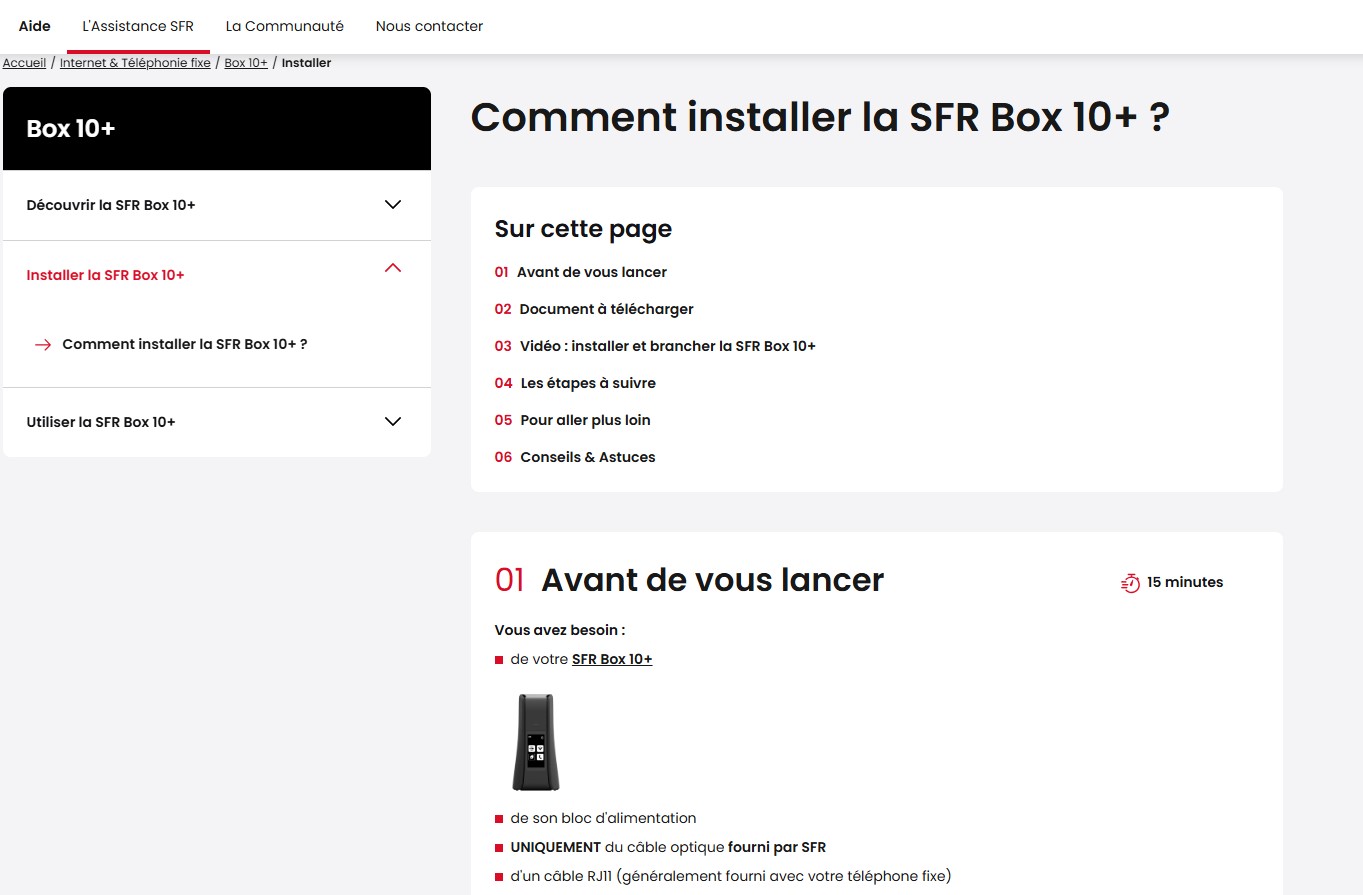This screenshot has width=1363, height=895.
Task: Click the SFR Box 10+ product image
Action: (x=536, y=741)
